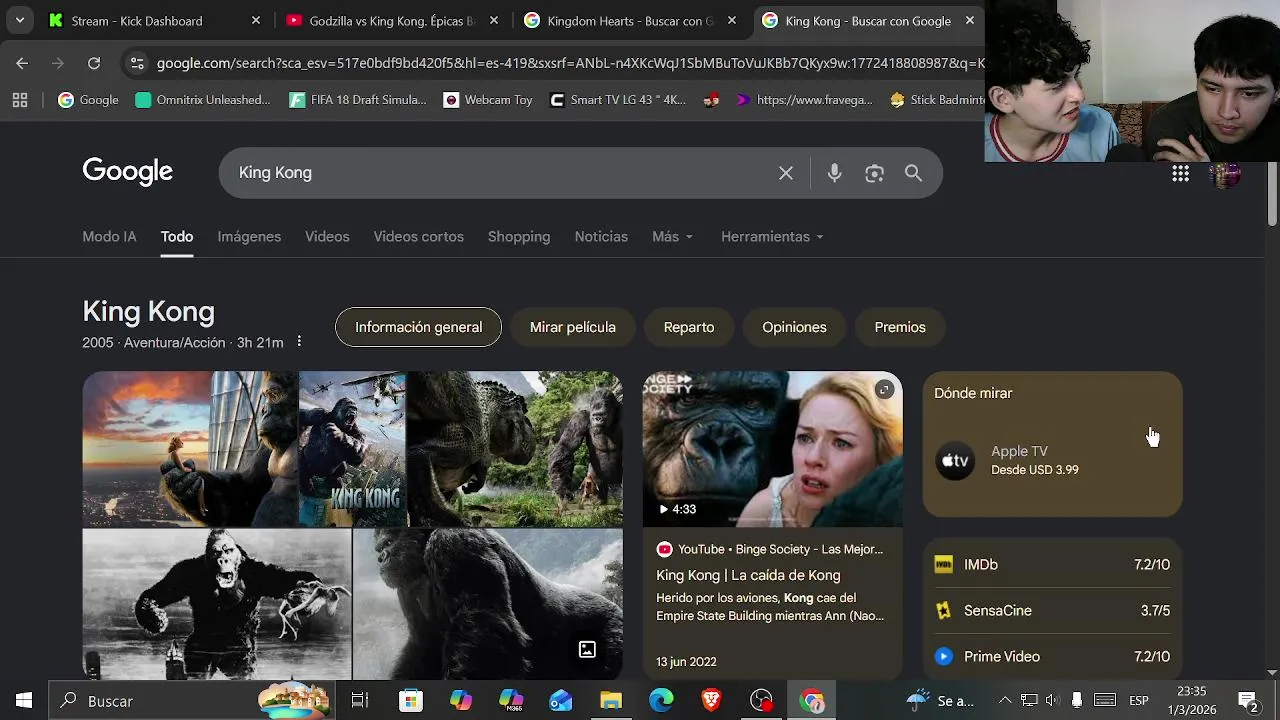The height and width of the screenshot is (720, 1280).
Task: Select the Mirar película chip
Action: click(572, 327)
